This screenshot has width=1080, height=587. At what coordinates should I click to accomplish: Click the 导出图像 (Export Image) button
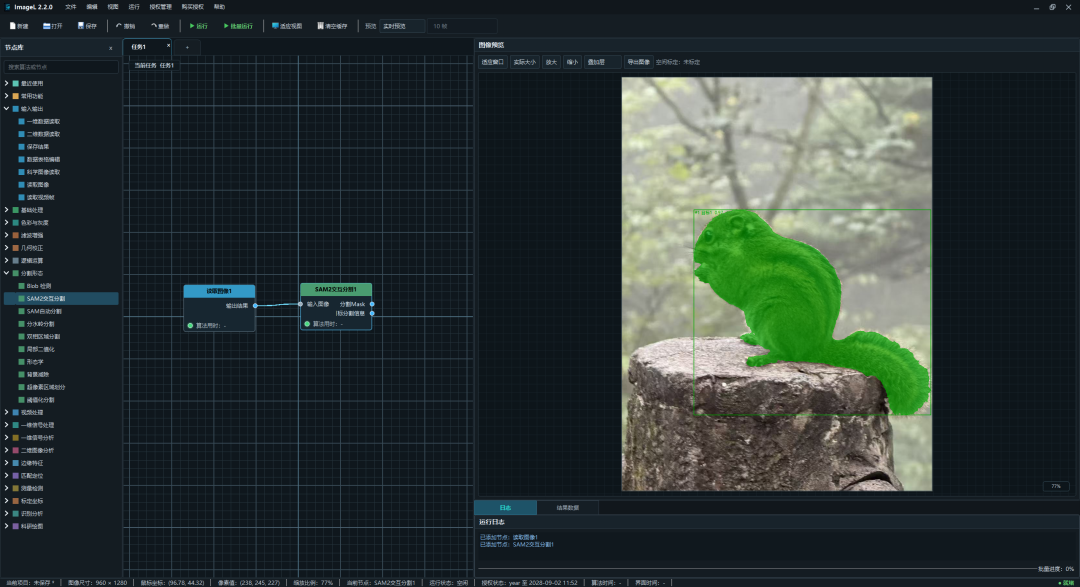(x=638, y=62)
